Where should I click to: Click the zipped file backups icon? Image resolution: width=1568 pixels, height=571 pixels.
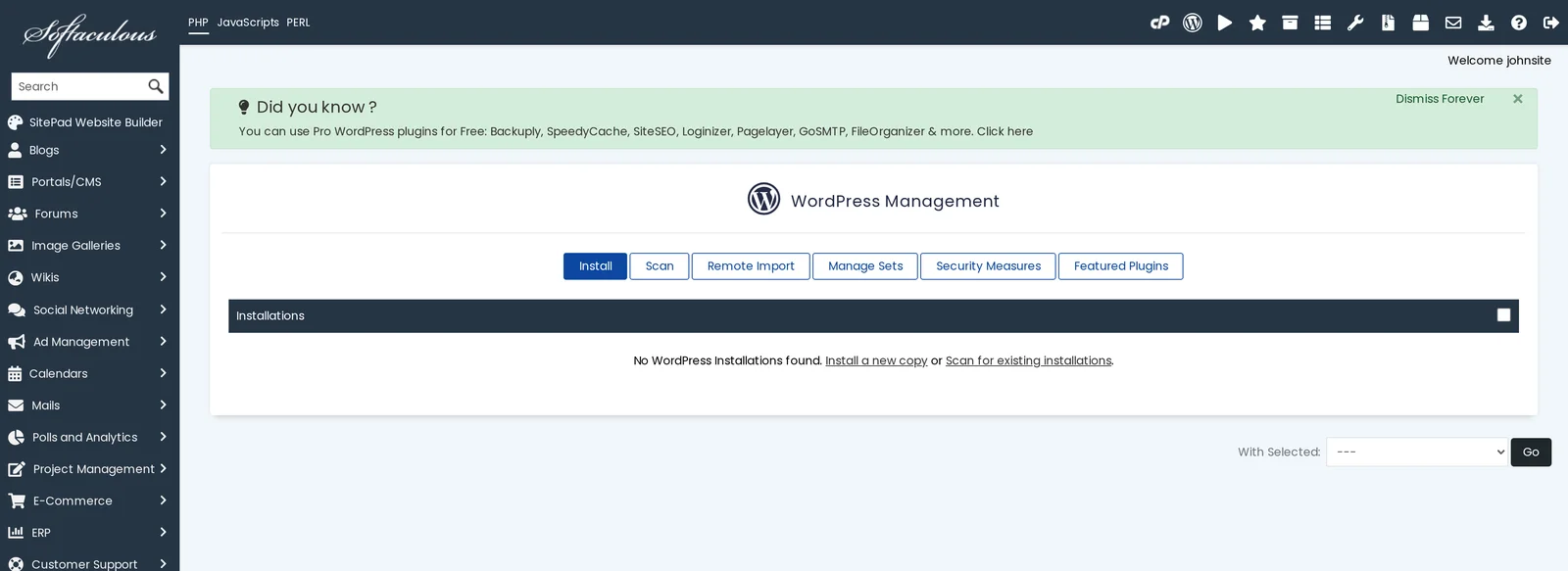(1388, 23)
